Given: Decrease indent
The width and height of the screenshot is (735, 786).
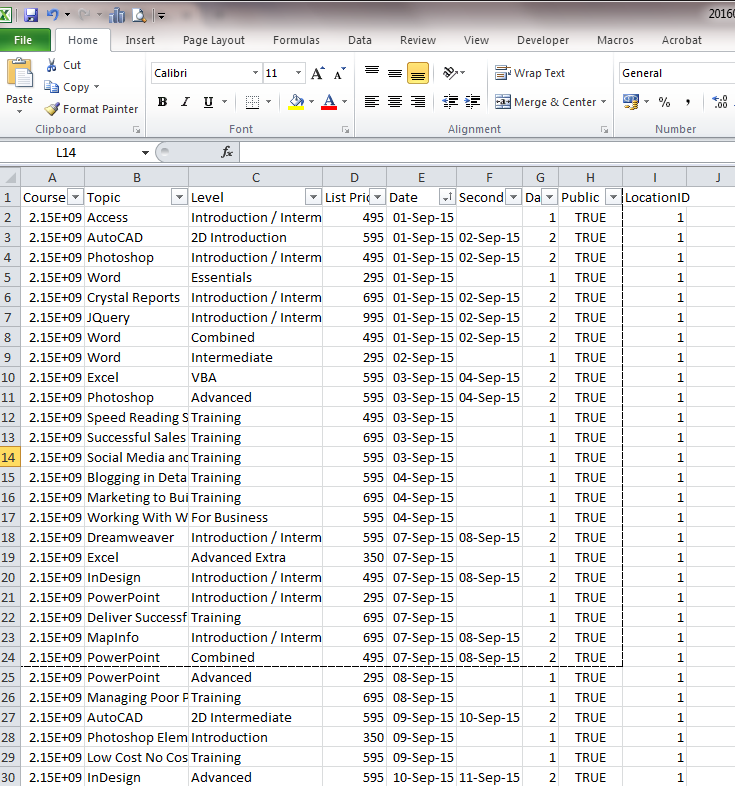Looking at the screenshot, I should click(x=450, y=102).
